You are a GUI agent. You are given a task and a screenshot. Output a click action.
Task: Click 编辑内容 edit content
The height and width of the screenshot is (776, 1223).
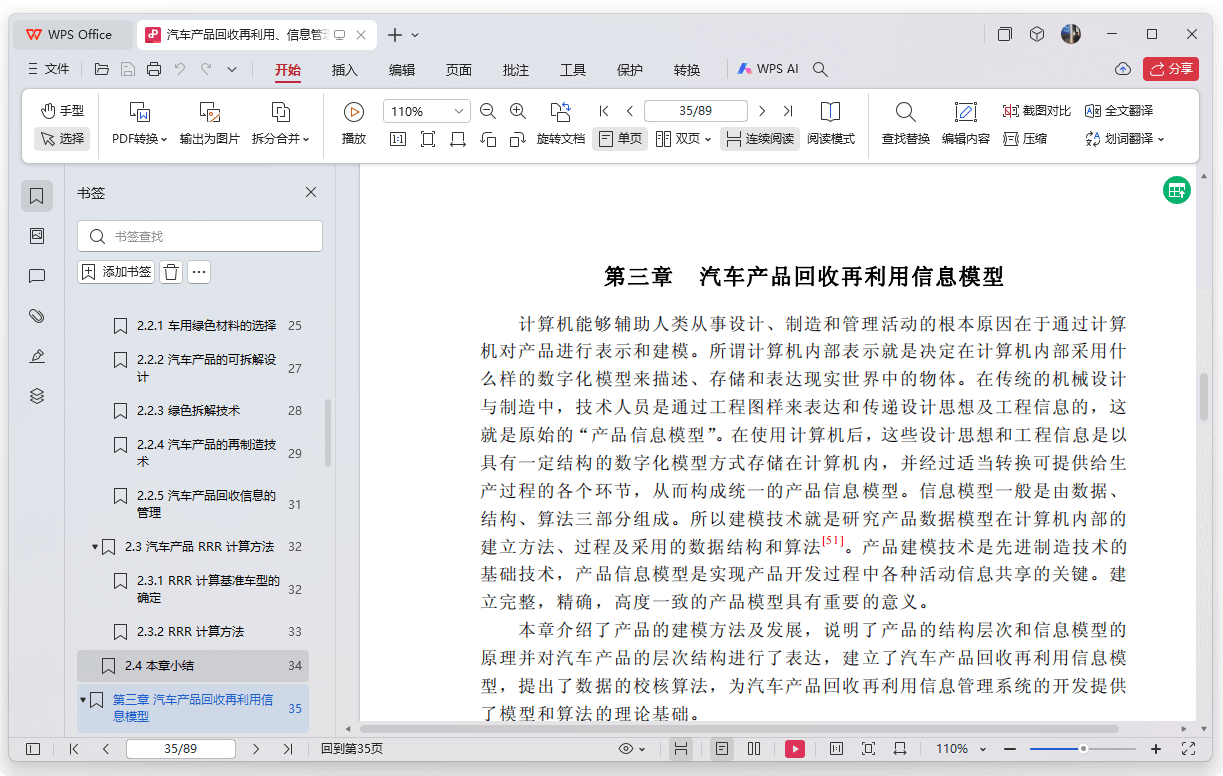point(966,124)
